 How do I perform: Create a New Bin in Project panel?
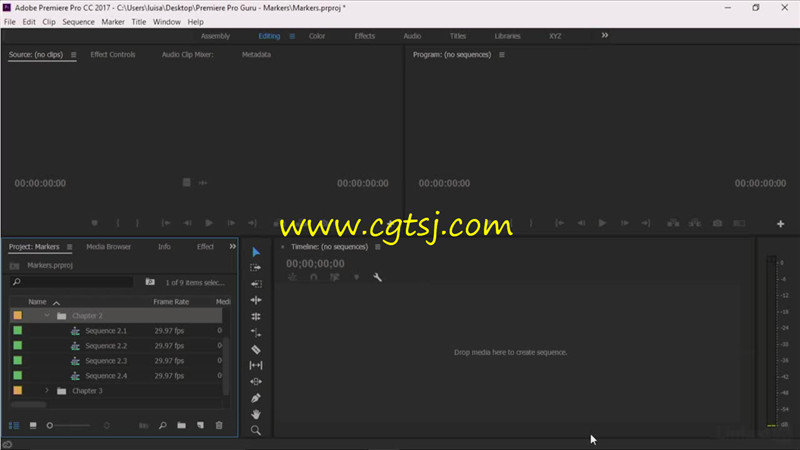(182, 425)
